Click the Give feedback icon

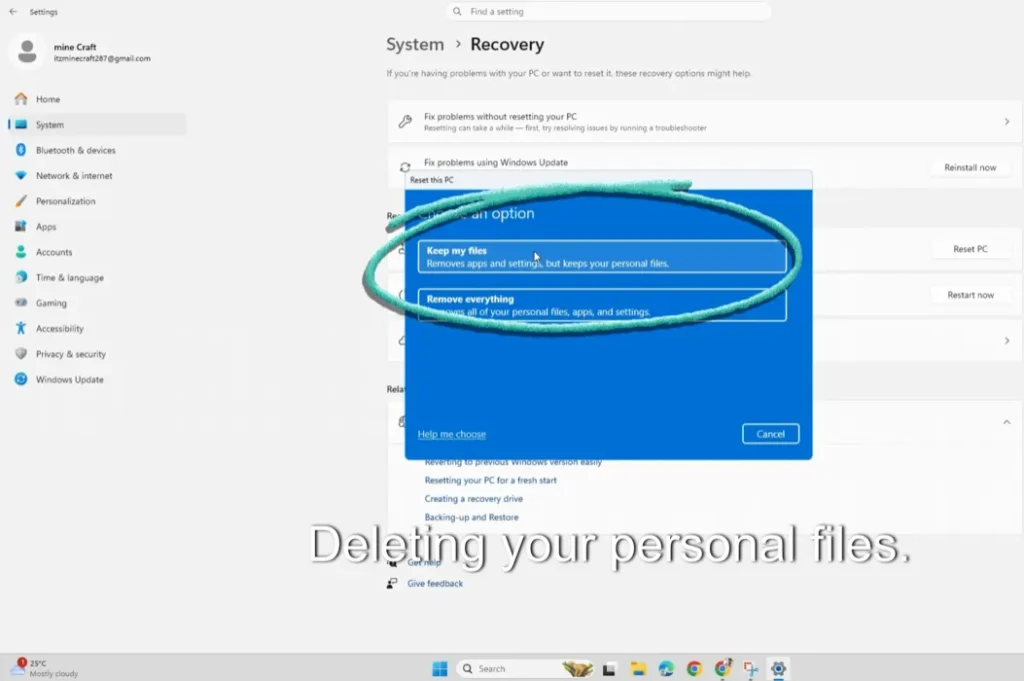[x=392, y=583]
